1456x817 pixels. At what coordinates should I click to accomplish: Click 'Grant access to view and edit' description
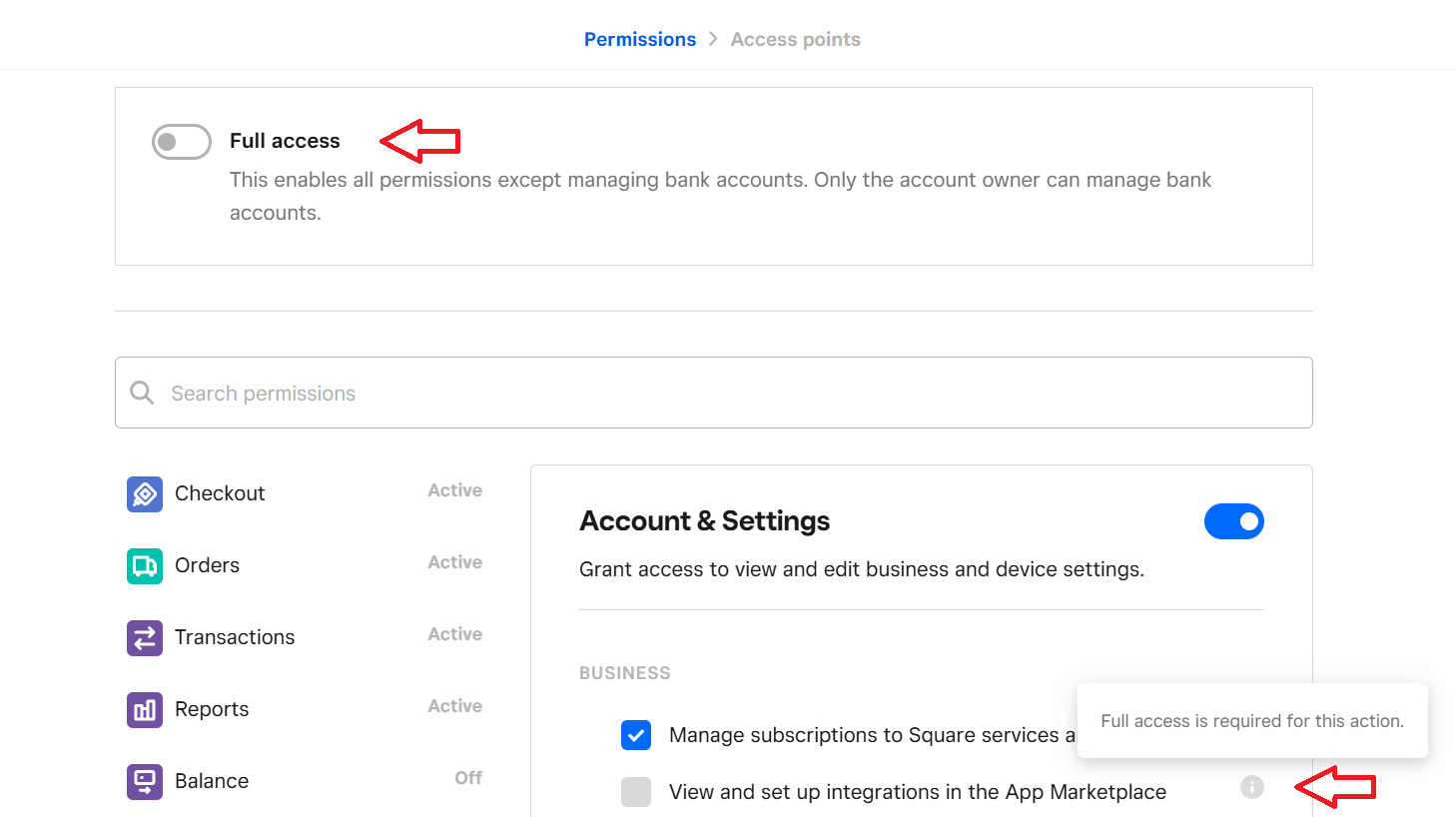point(862,569)
